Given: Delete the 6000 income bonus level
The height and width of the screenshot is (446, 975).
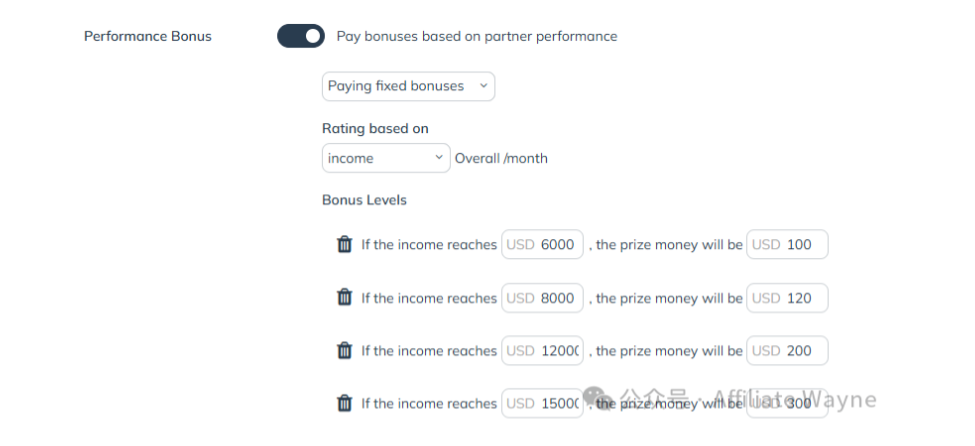Looking at the screenshot, I should 344,244.
